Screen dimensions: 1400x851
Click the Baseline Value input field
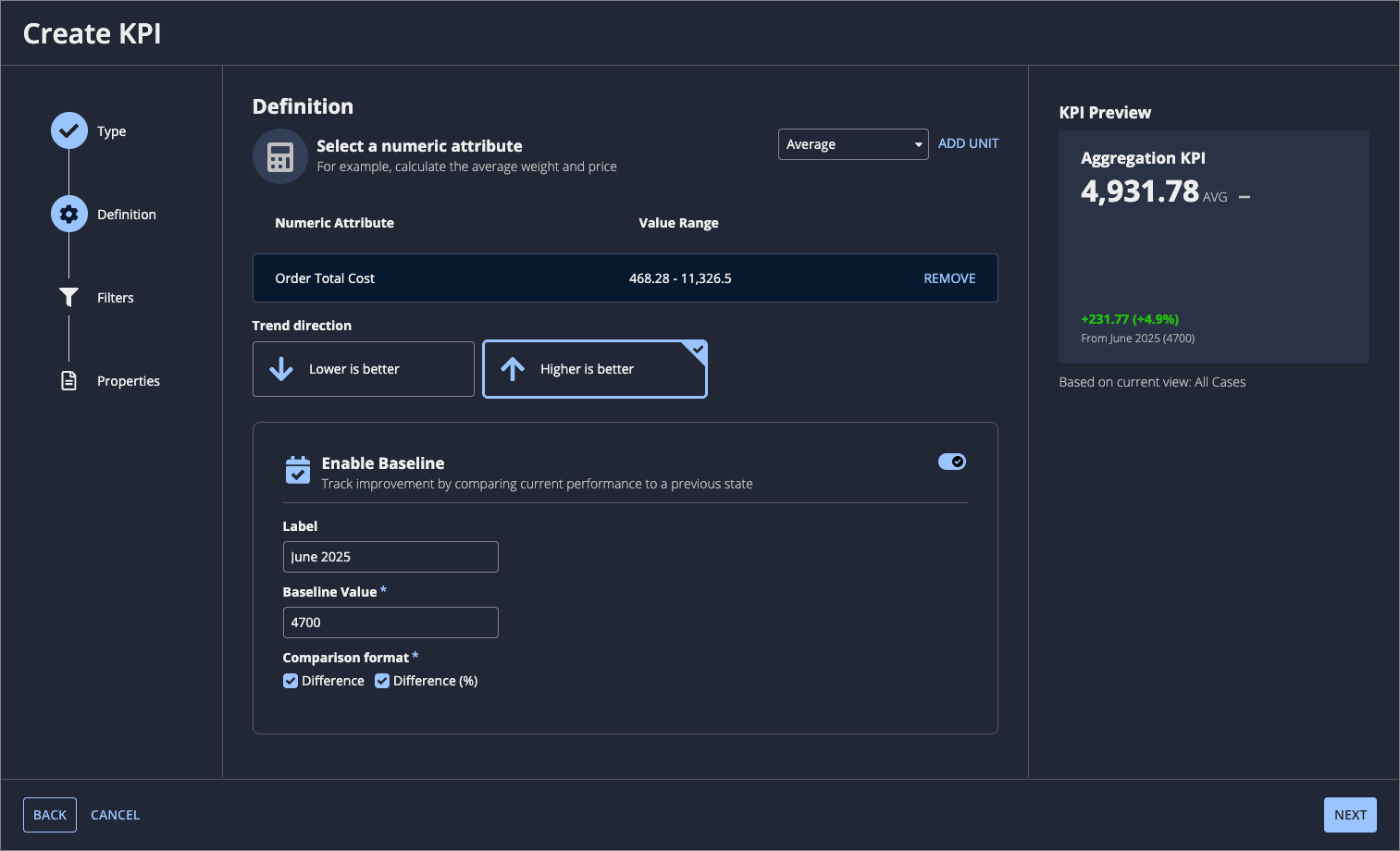coord(390,623)
